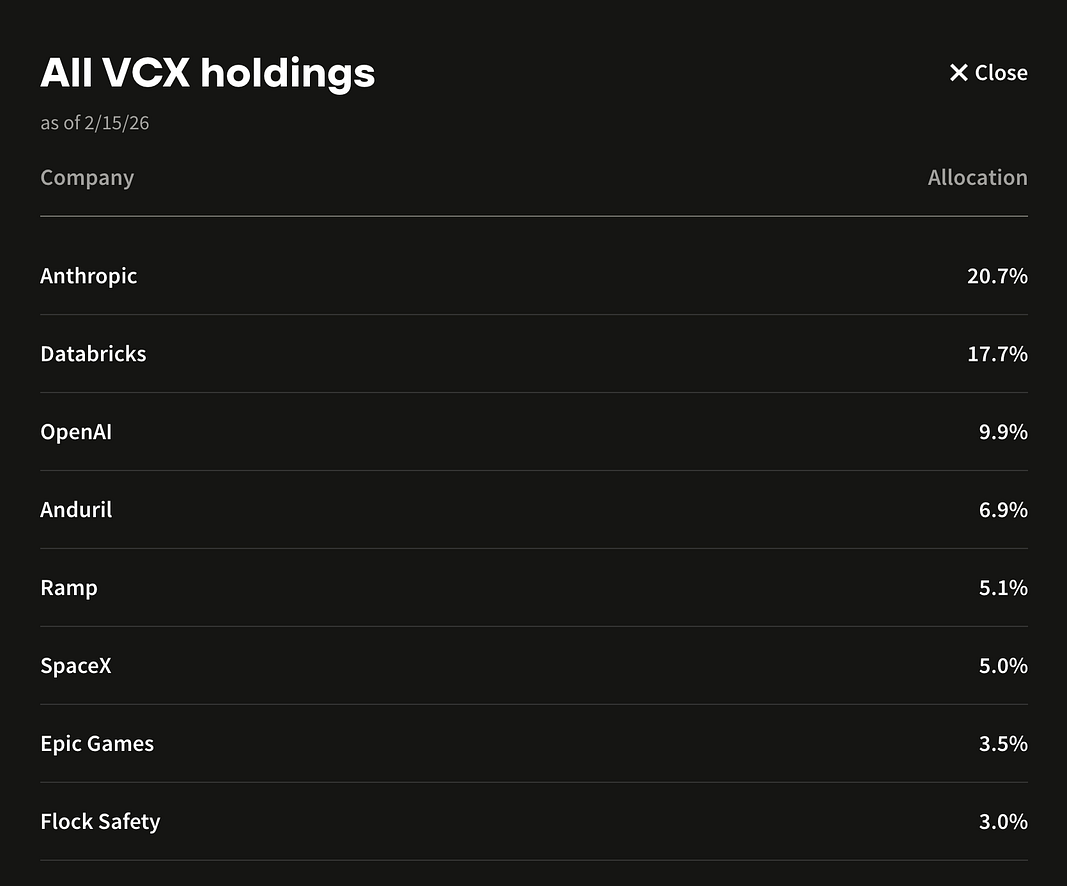Select the Anduril holding row
The height and width of the screenshot is (886, 1067).
[534, 510]
